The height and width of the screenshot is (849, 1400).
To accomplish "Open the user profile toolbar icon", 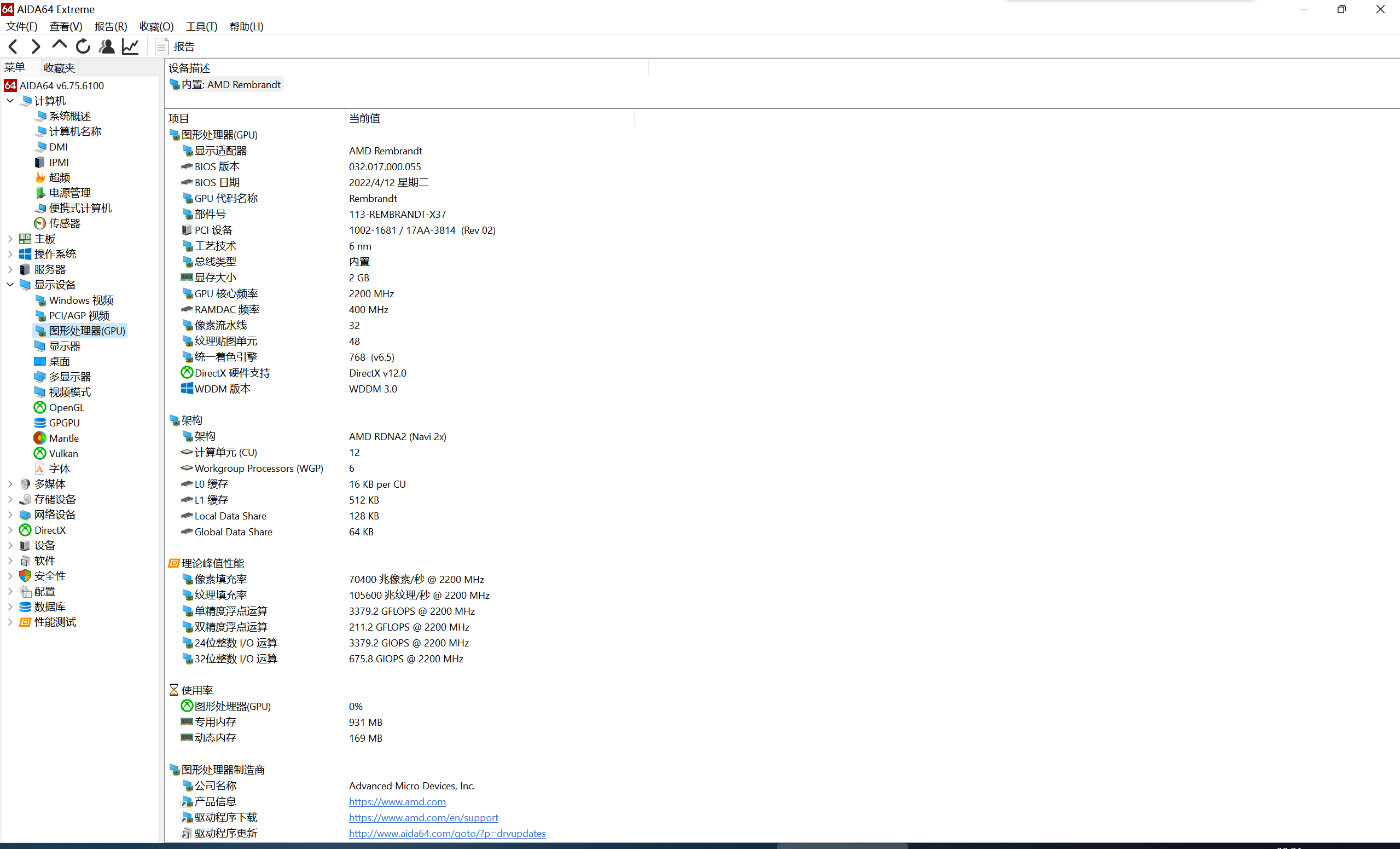I will click(x=107, y=46).
